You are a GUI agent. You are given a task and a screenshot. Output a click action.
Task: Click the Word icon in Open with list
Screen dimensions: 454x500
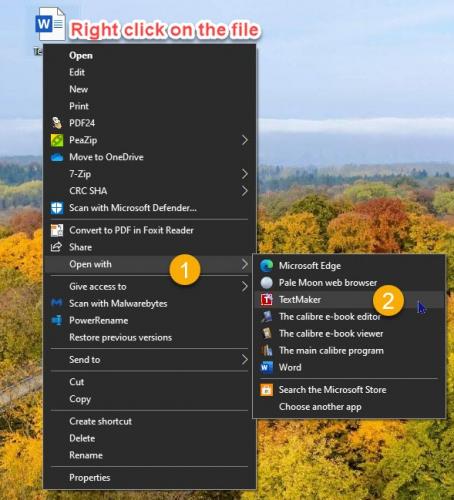pos(267,367)
